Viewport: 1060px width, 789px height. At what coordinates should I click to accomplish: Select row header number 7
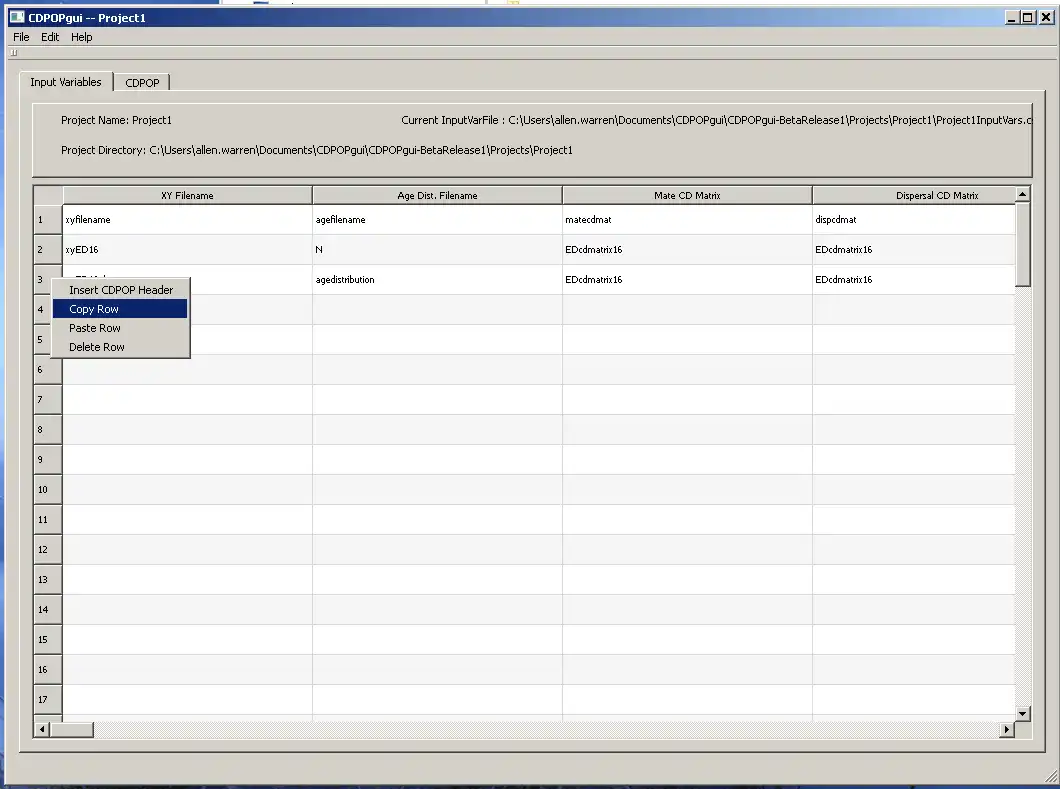tap(48, 400)
